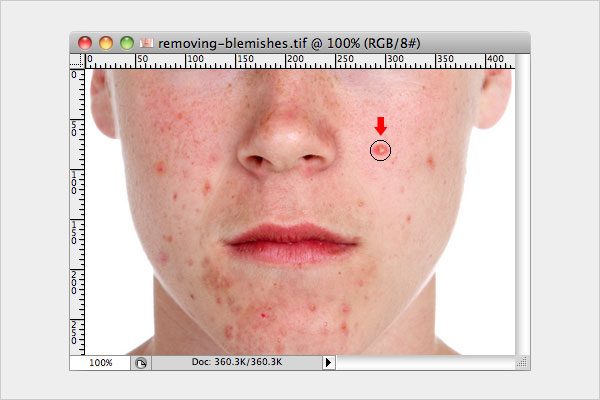Zoom the window using the green button

coord(127,43)
